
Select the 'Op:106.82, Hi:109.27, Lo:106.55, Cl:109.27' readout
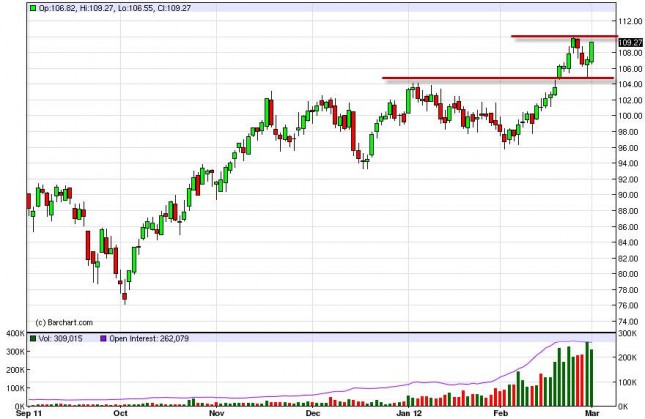(x=115, y=8)
